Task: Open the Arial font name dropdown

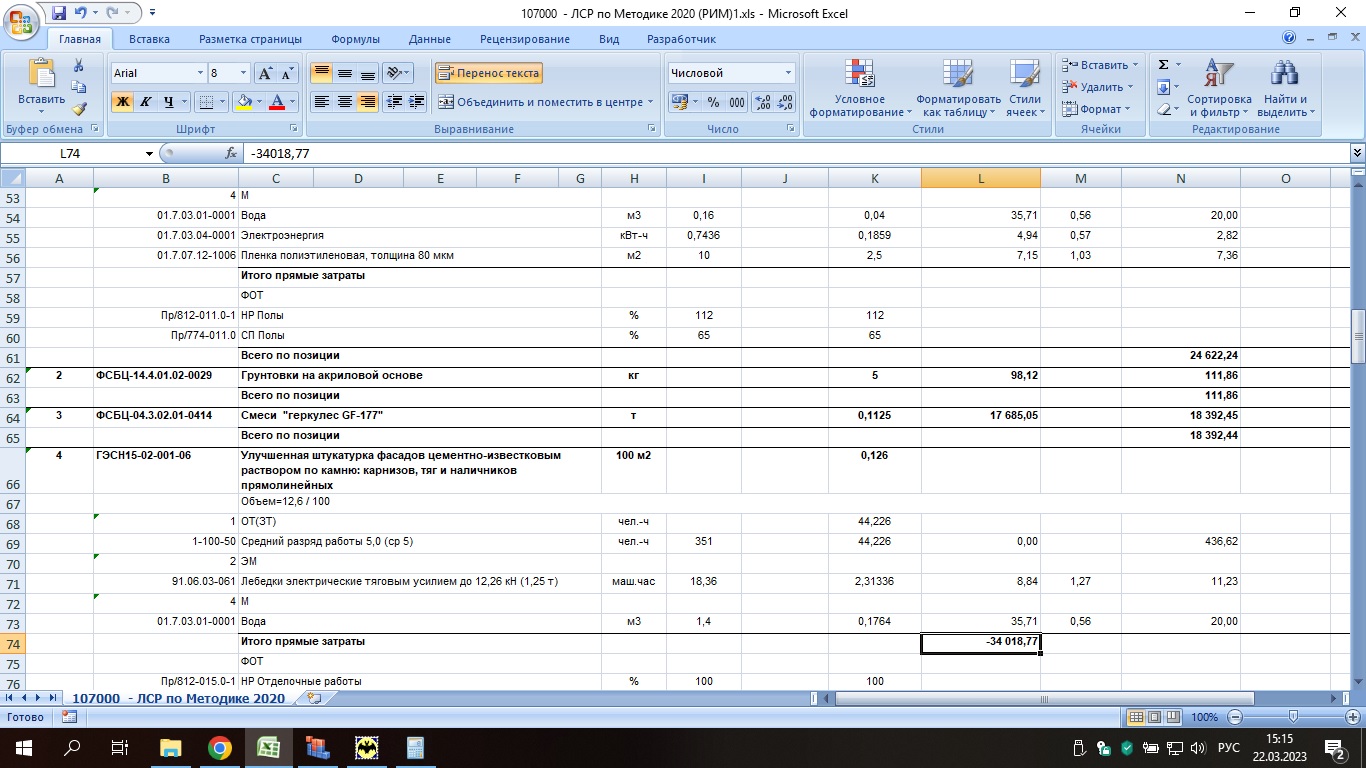Action: tap(198, 73)
